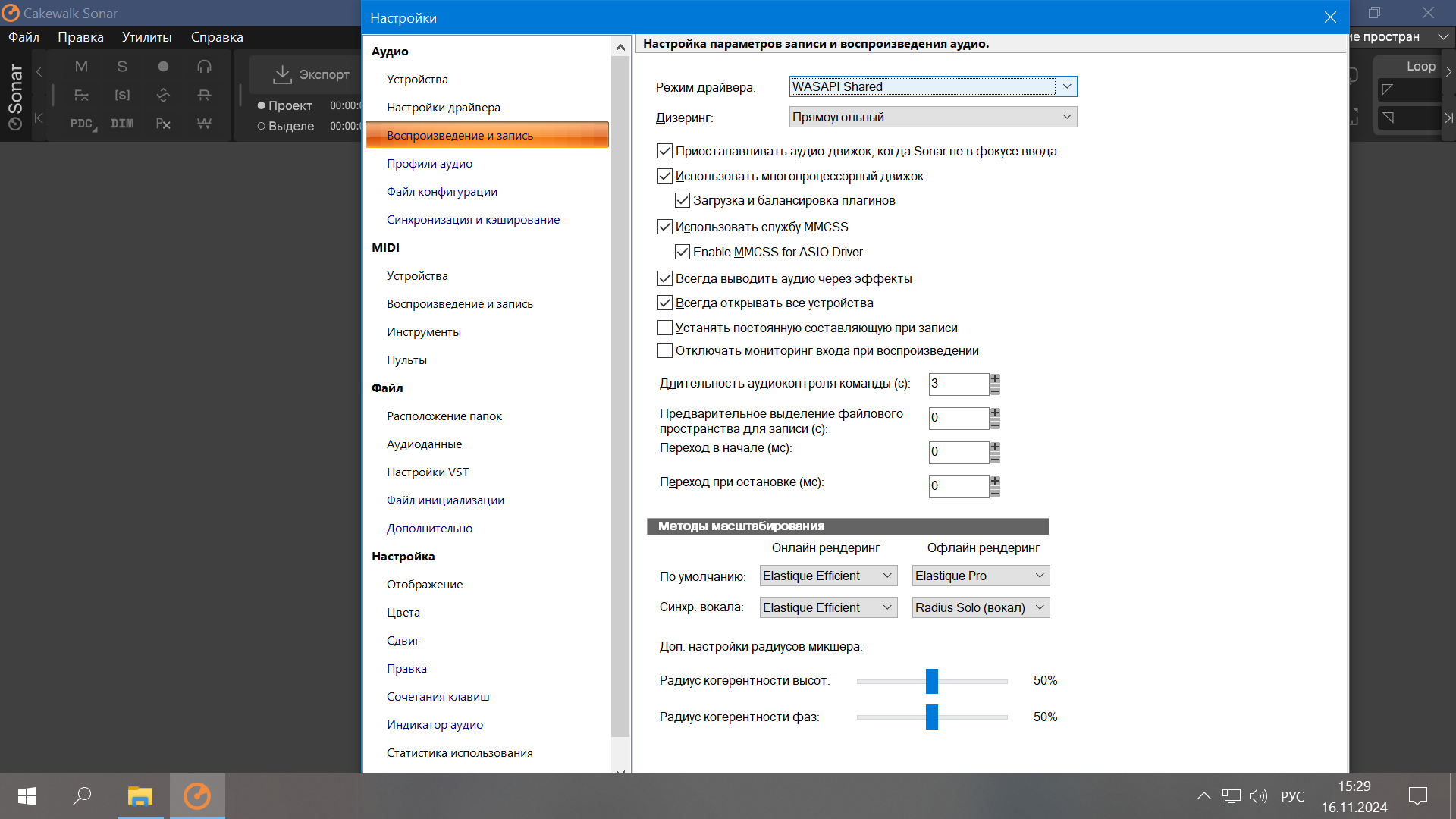Screen dimensions: 1456x819
Task: Open the Утилиты menu
Action: (146, 37)
